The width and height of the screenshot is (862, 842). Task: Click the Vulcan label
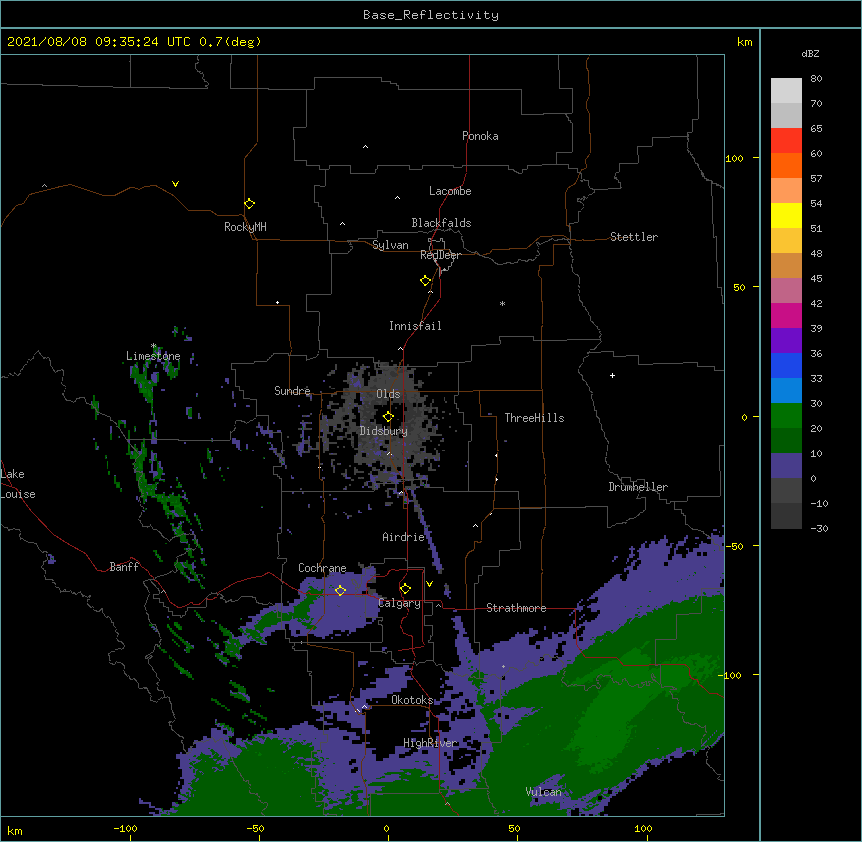(544, 792)
